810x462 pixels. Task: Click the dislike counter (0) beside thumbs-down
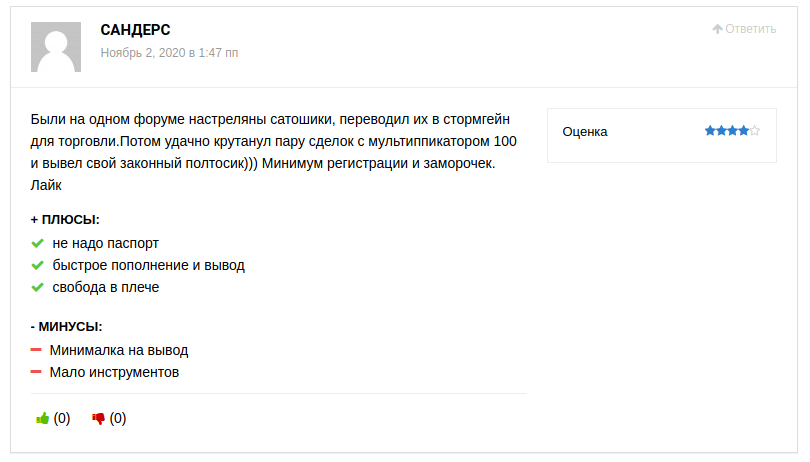point(118,419)
